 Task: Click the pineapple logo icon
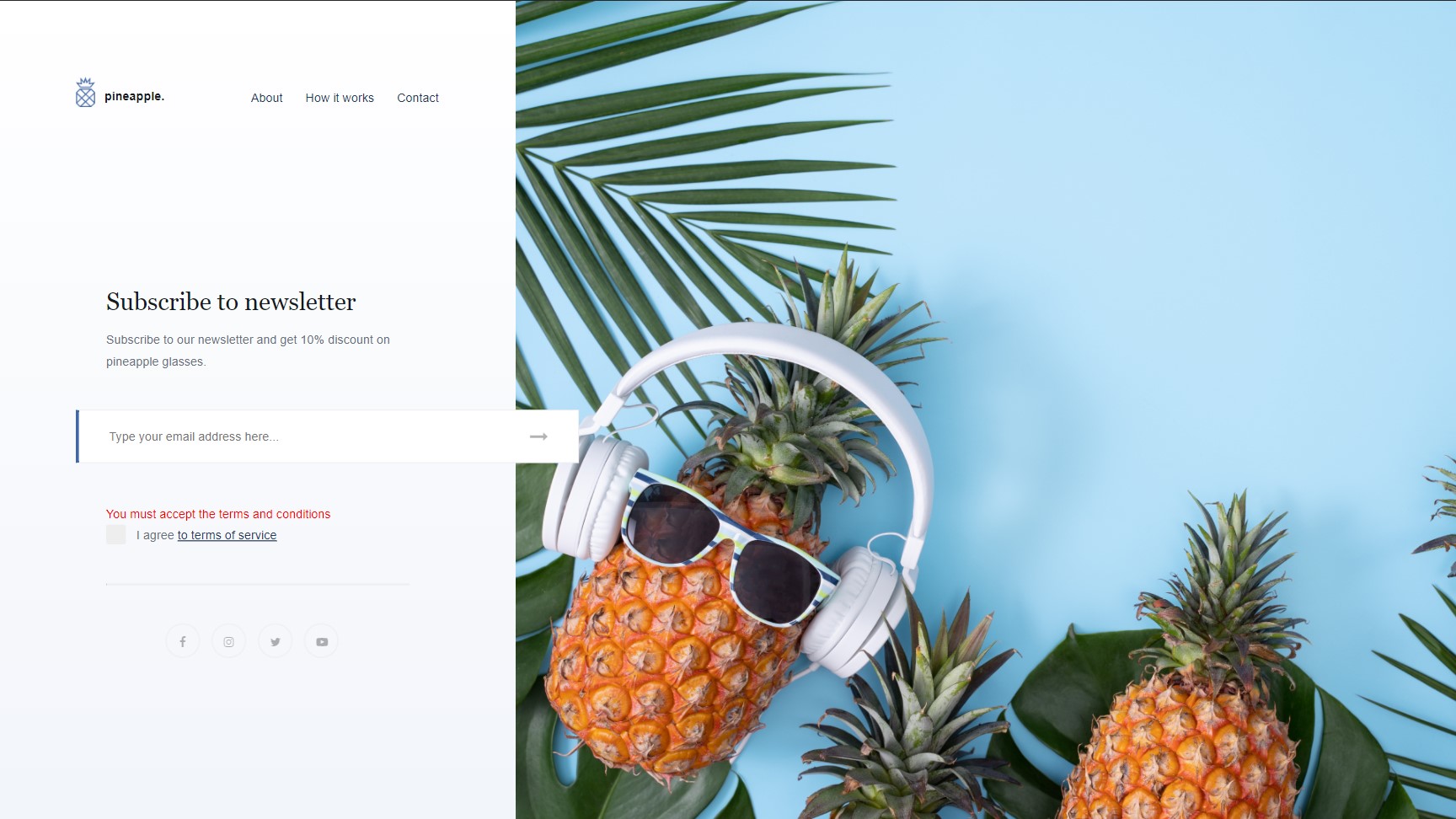(x=85, y=93)
